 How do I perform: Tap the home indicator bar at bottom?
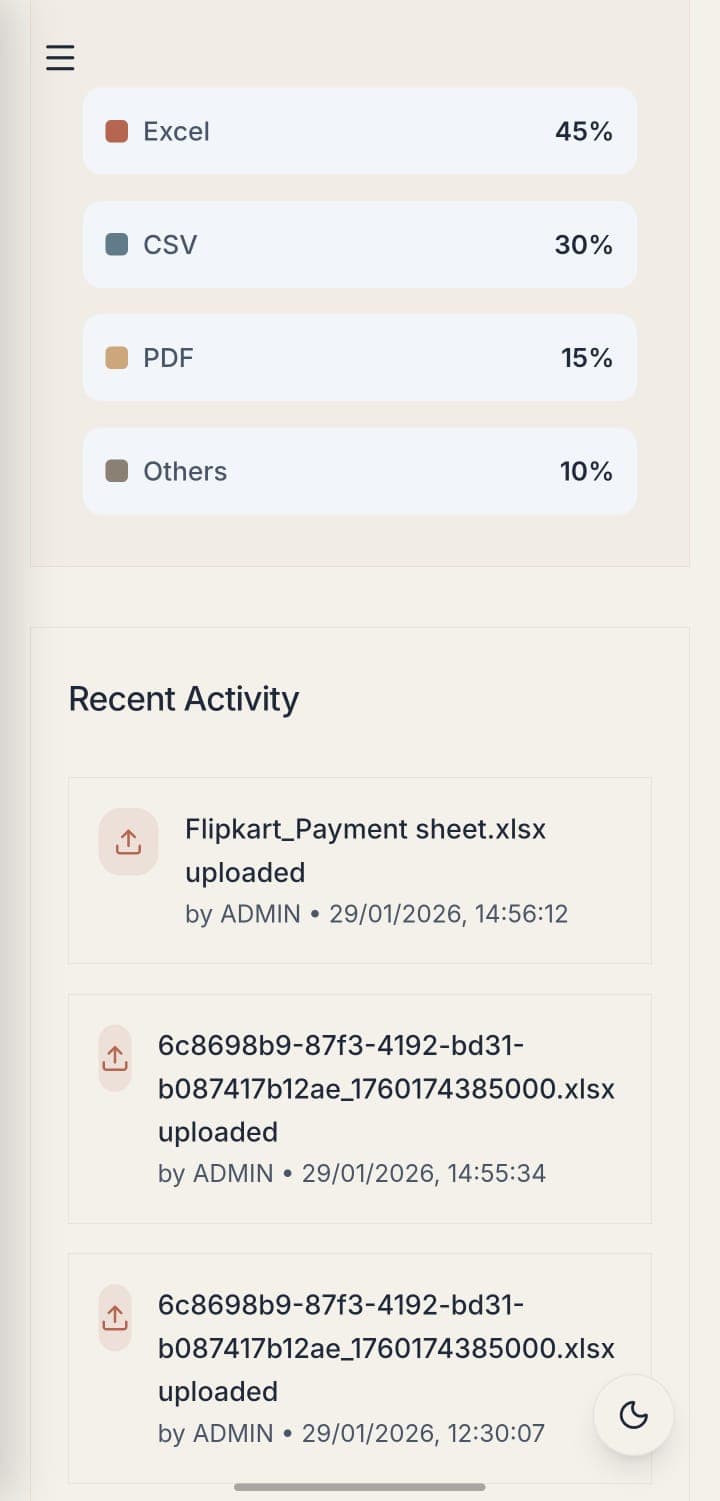coord(360,1487)
